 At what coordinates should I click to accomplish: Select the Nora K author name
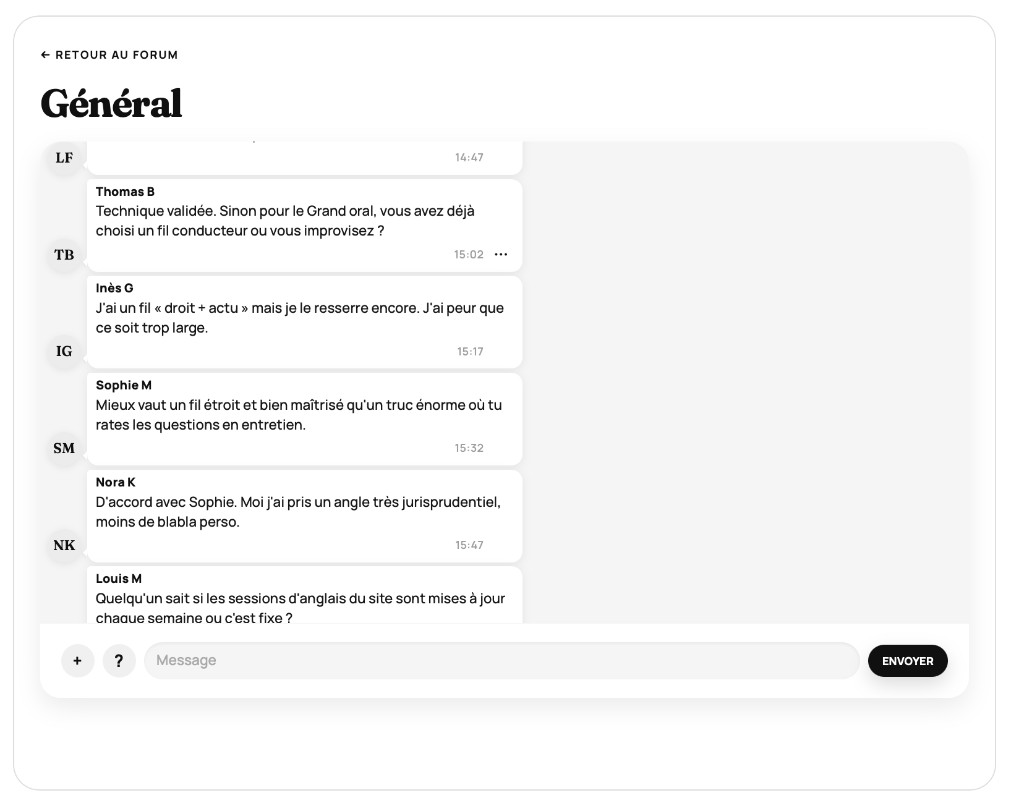(116, 482)
